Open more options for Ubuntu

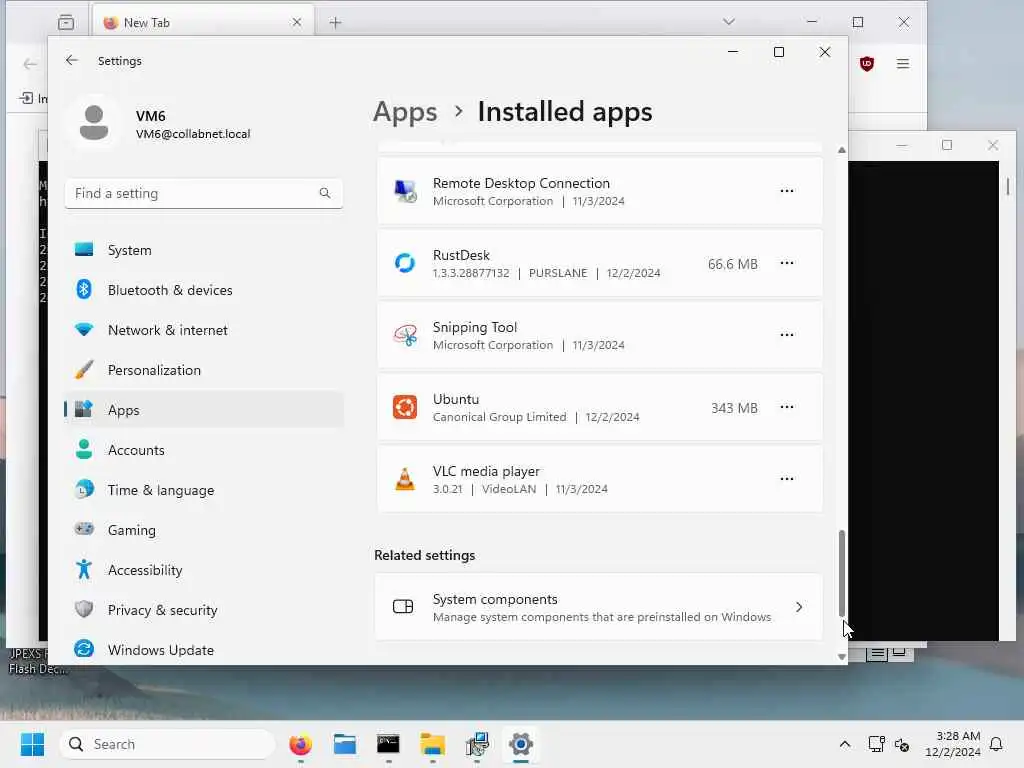click(x=787, y=407)
